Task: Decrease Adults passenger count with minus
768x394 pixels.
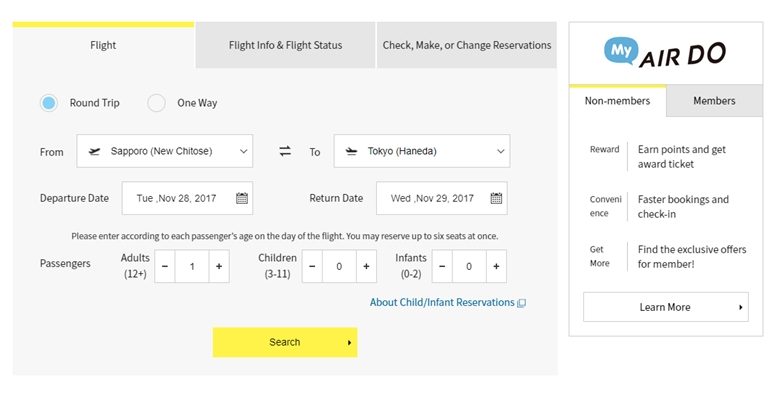Action: pos(165,266)
